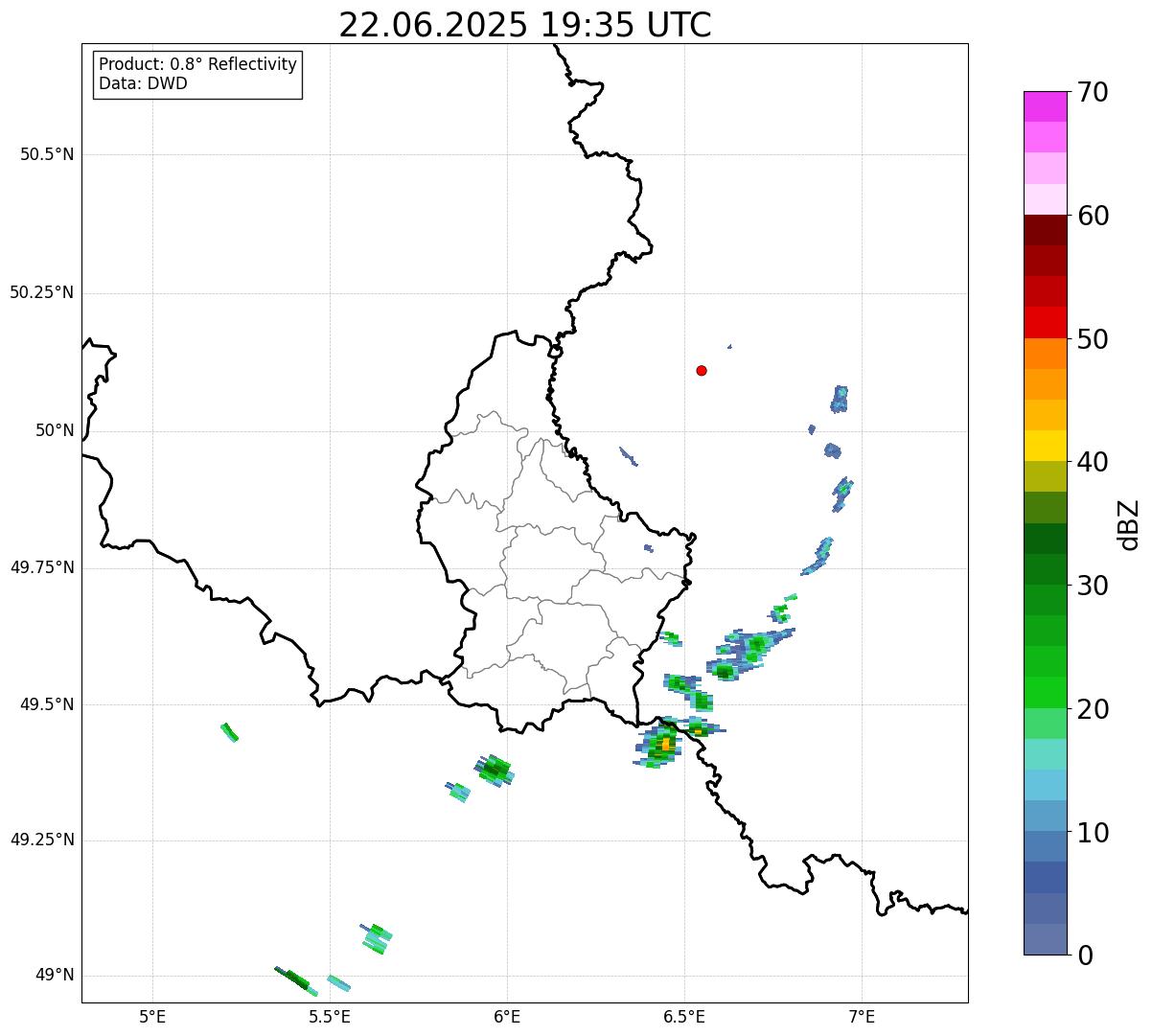
Task: Click the longitude label "5°E"
Action: point(152,1016)
